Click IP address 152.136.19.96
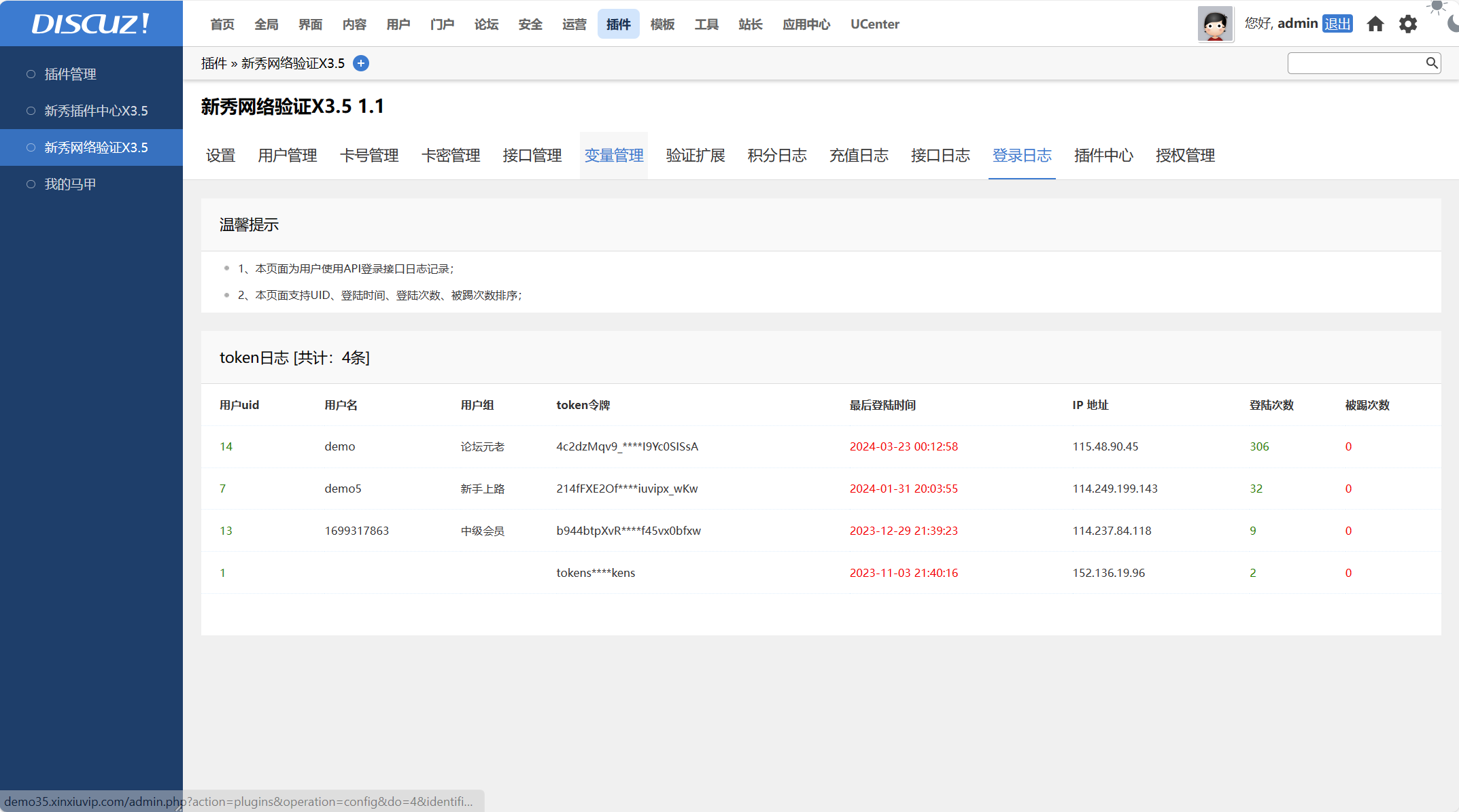The width and height of the screenshot is (1459, 812). tap(1109, 573)
